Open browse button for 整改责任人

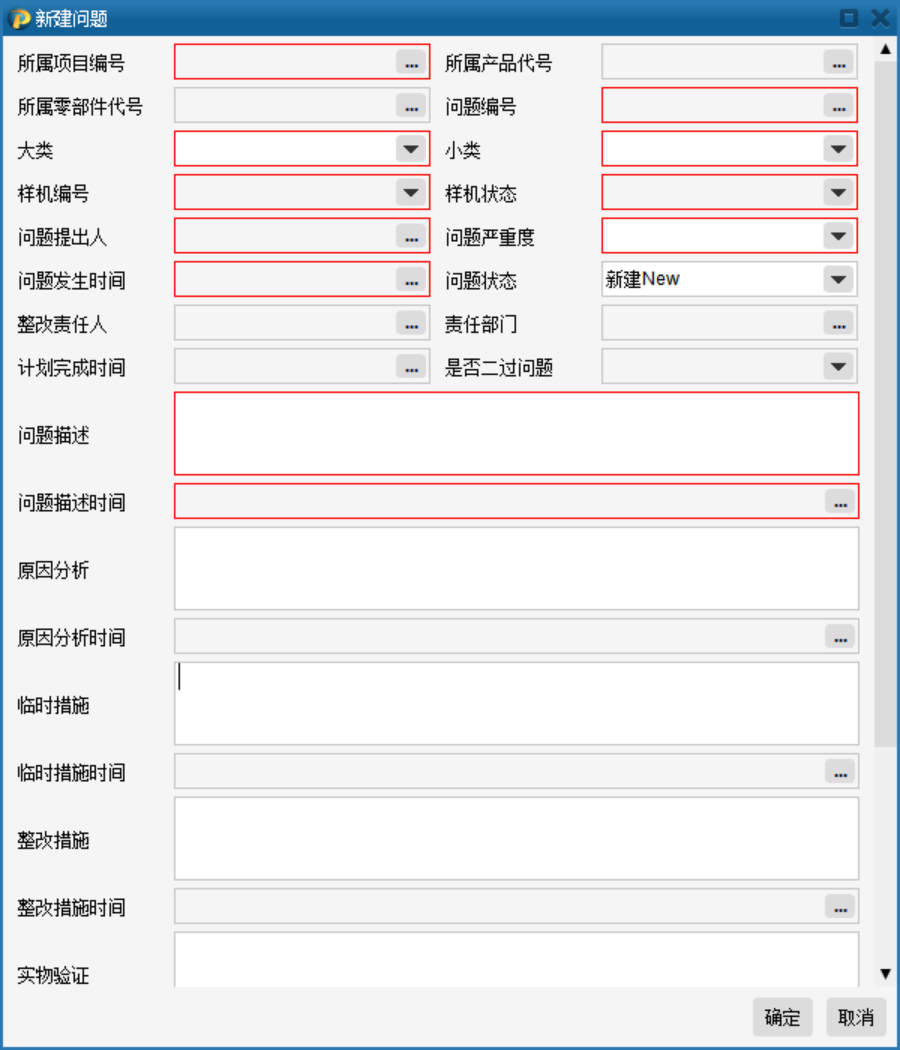tap(411, 323)
